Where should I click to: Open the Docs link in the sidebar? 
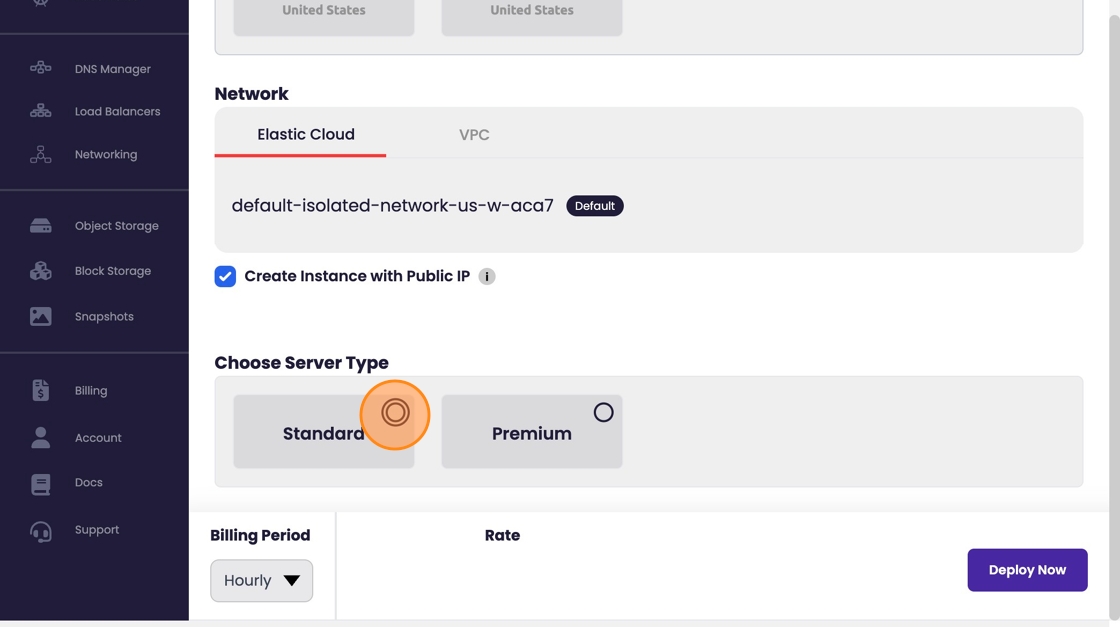coord(88,483)
